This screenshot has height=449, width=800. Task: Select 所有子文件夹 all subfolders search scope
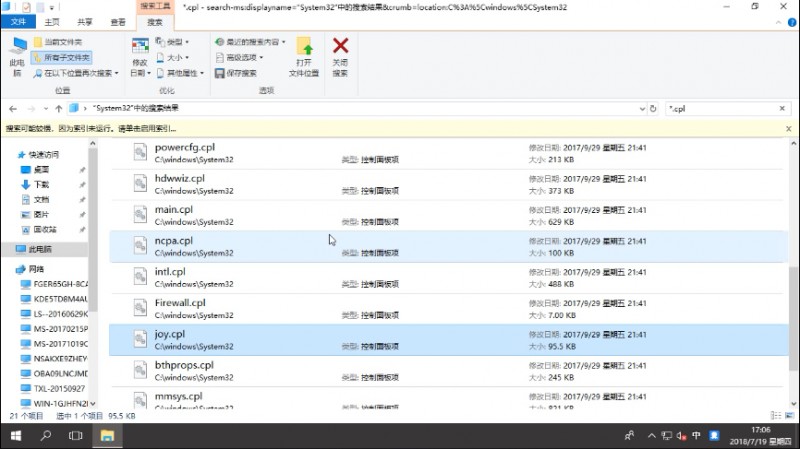tap(62, 57)
